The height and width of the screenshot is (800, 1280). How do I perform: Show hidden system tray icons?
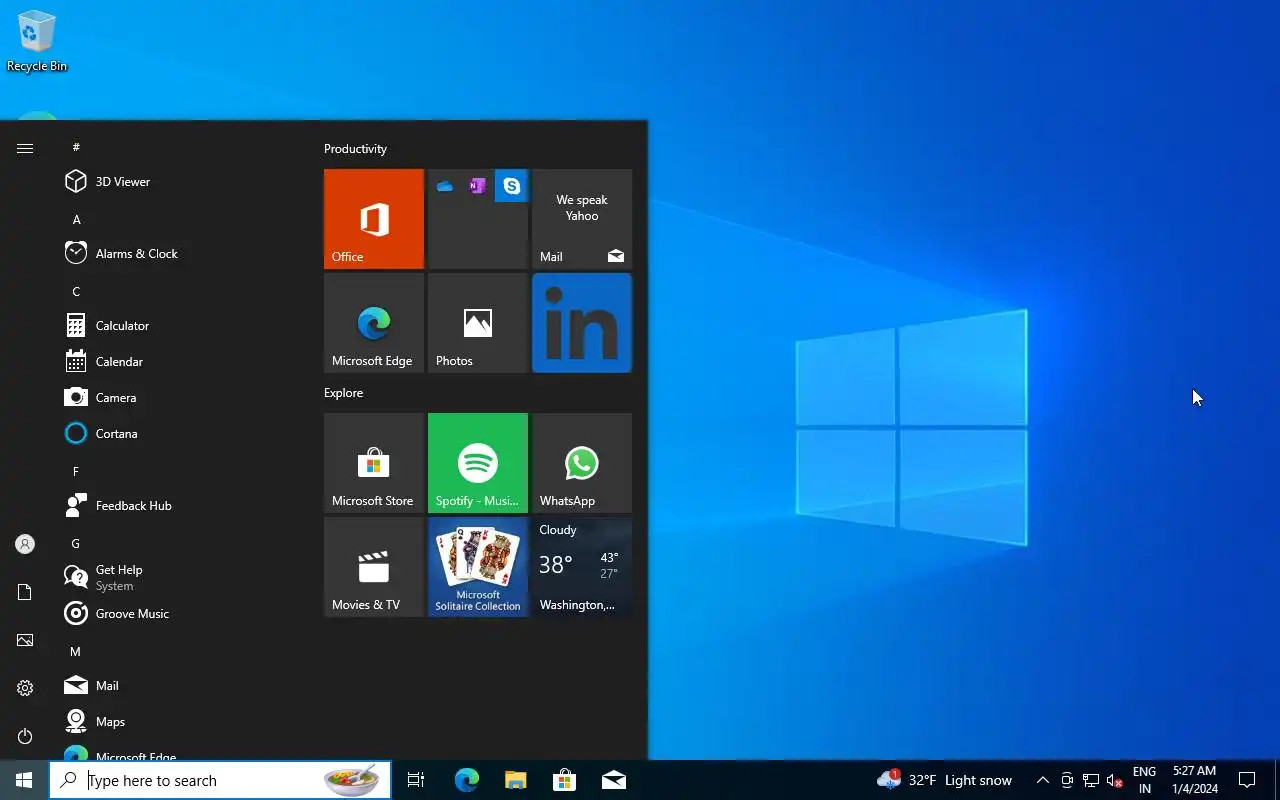click(x=1042, y=780)
